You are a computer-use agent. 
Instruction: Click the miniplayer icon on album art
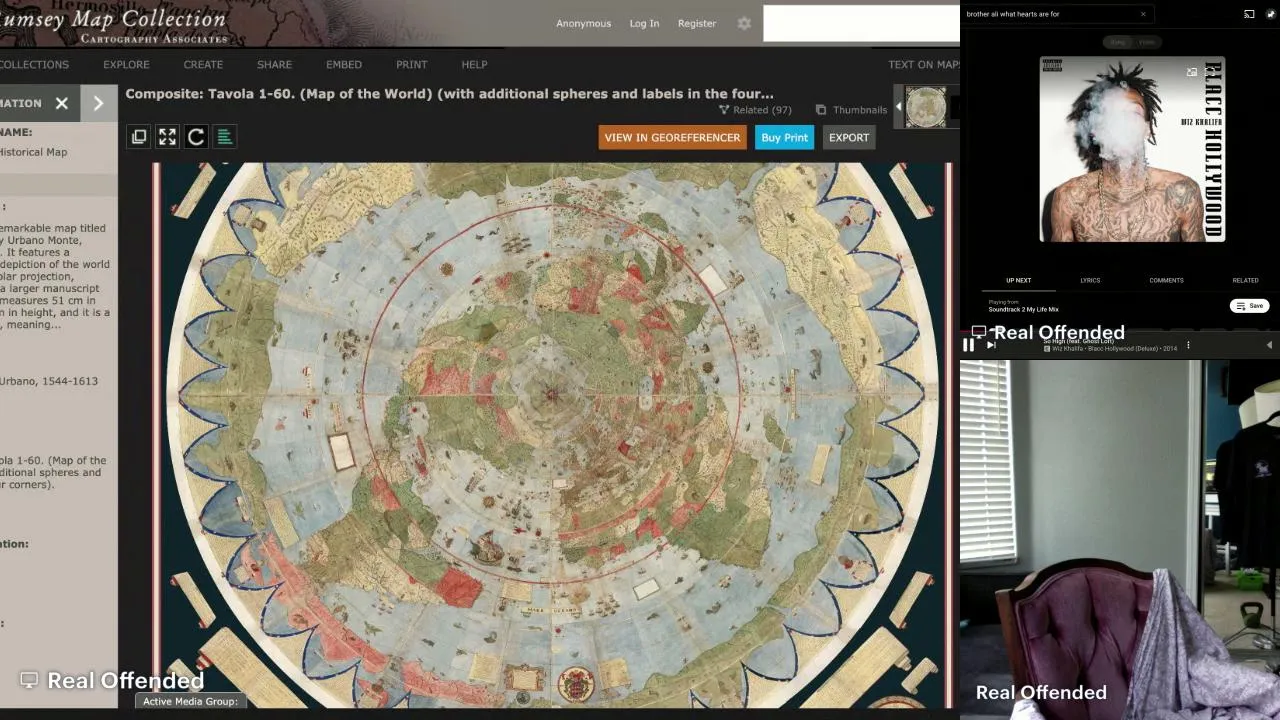[x=1191, y=72]
